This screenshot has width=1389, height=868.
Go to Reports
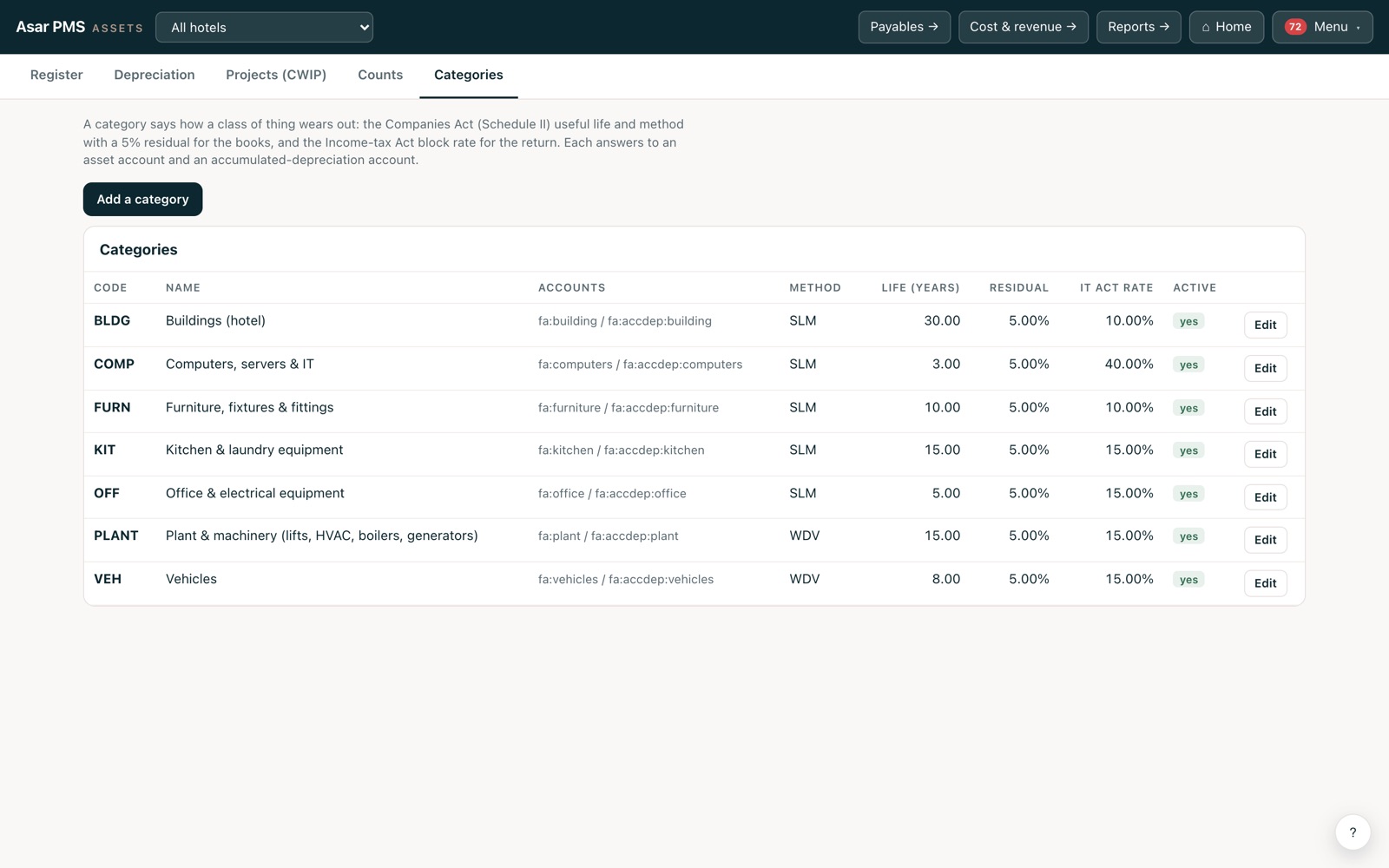click(x=1139, y=27)
